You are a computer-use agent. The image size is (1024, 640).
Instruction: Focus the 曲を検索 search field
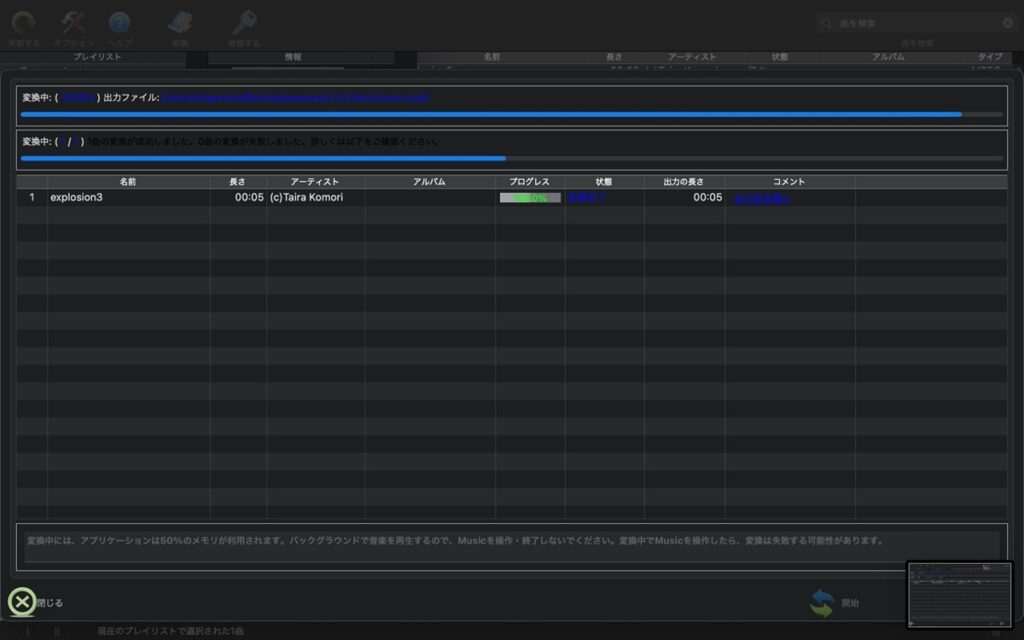click(x=916, y=23)
